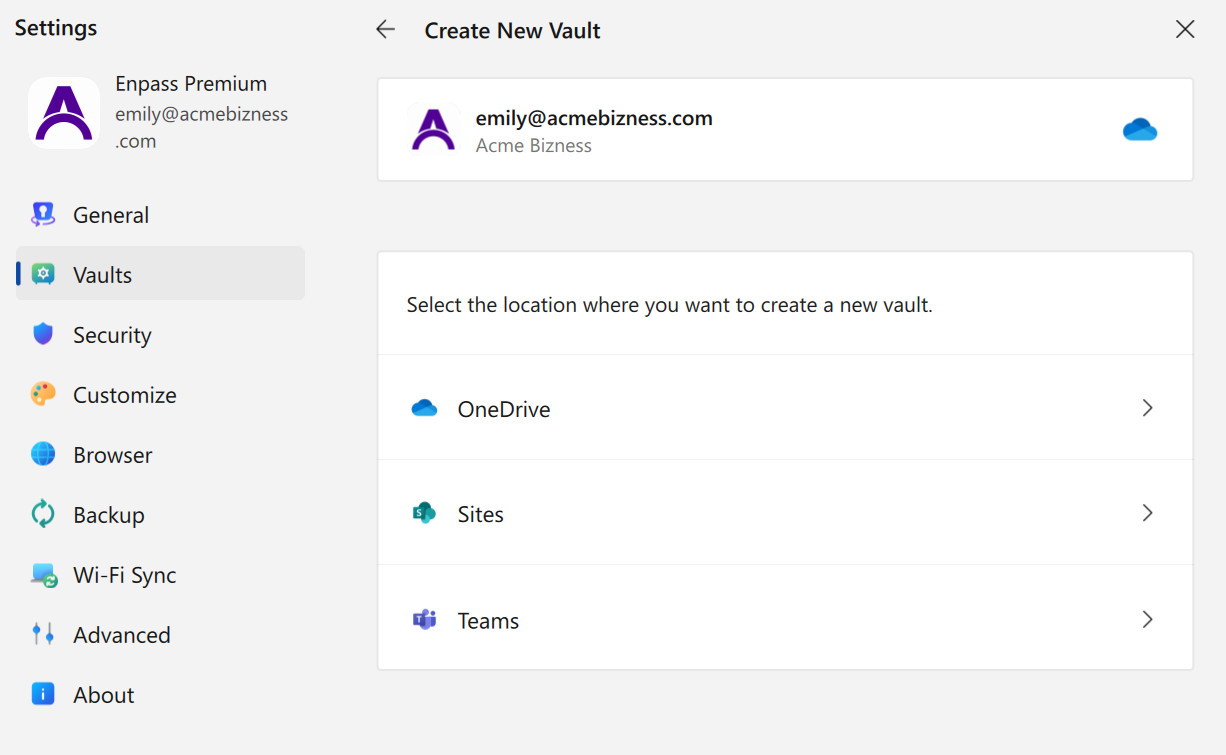Open General settings
The width and height of the screenshot is (1226, 755).
[160, 215]
